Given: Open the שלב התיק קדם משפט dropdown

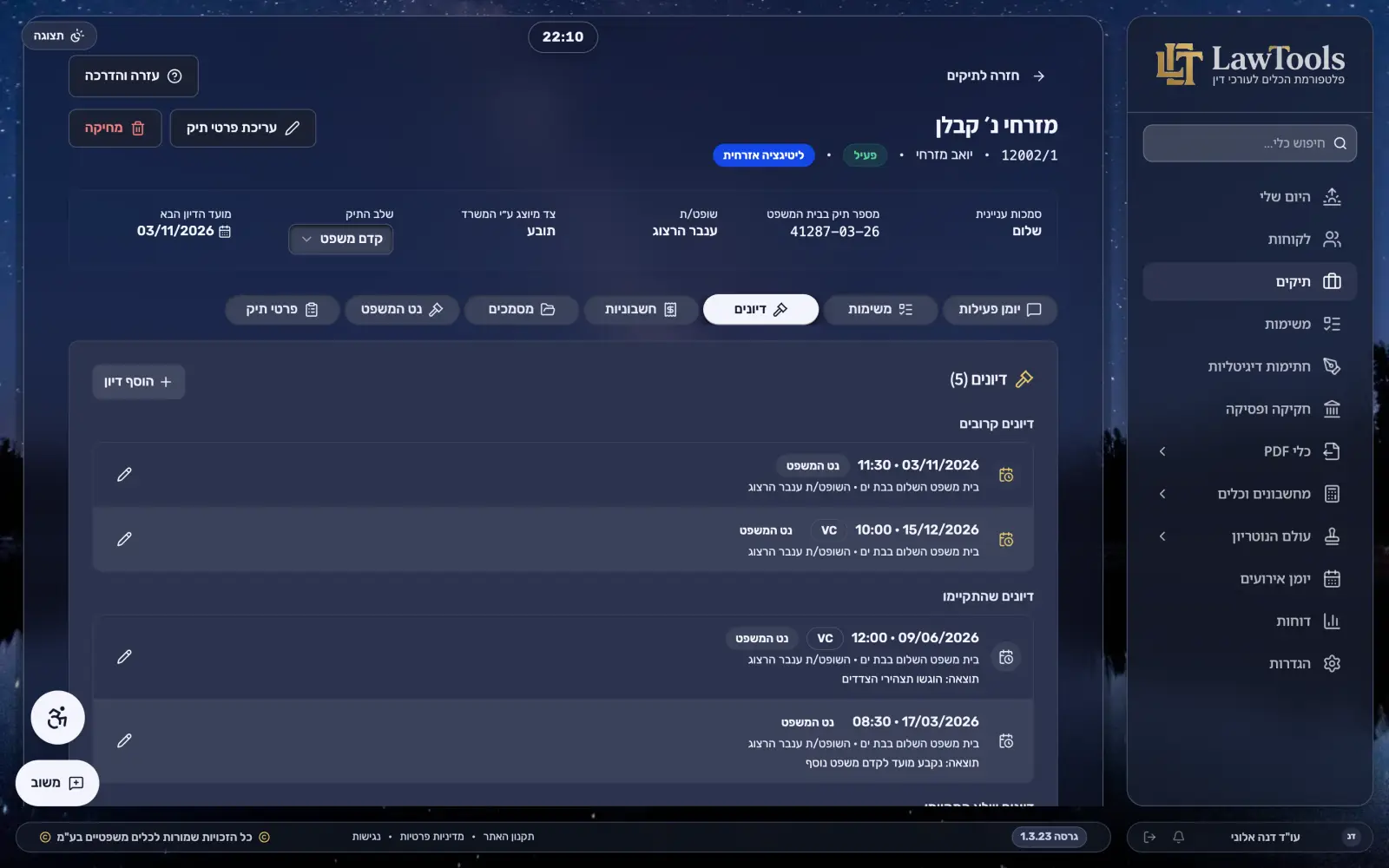Looking at the screenshot, I should click(340, 239).
